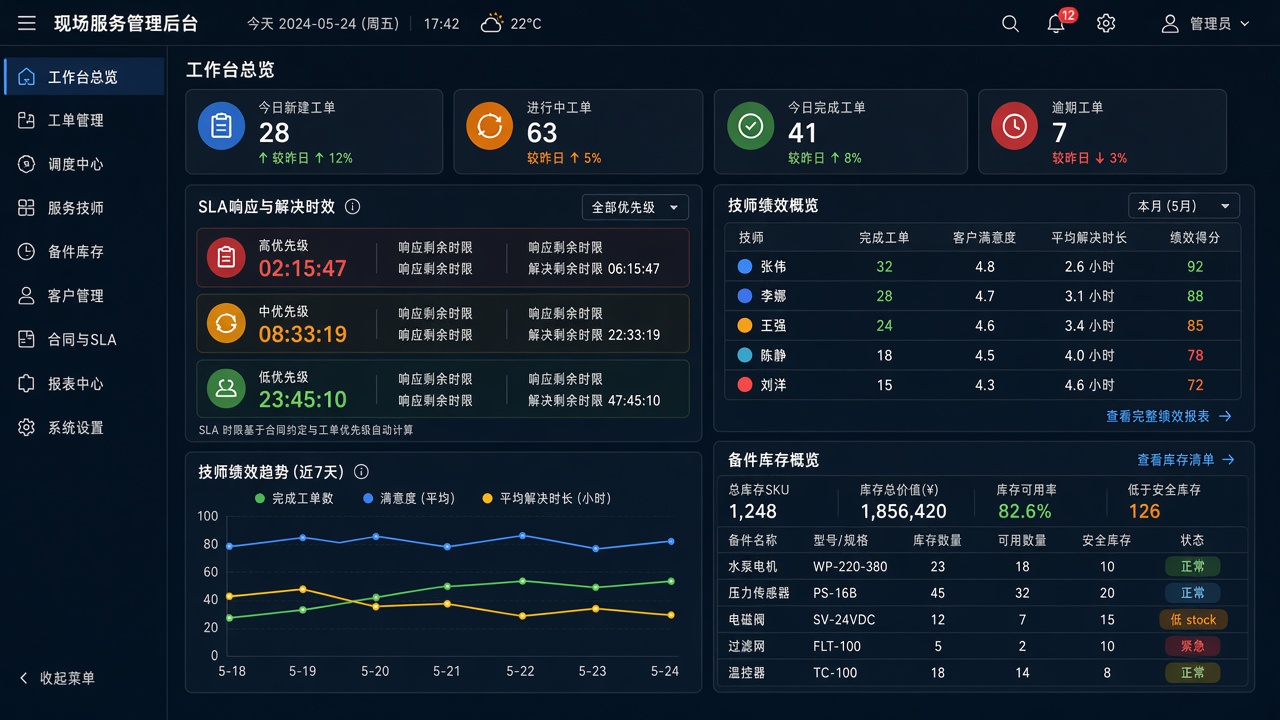Click the 高优先级 red clipboard icon
Image resolution: width=1280 pixels, height=720 pixels.
click(226, 257)
